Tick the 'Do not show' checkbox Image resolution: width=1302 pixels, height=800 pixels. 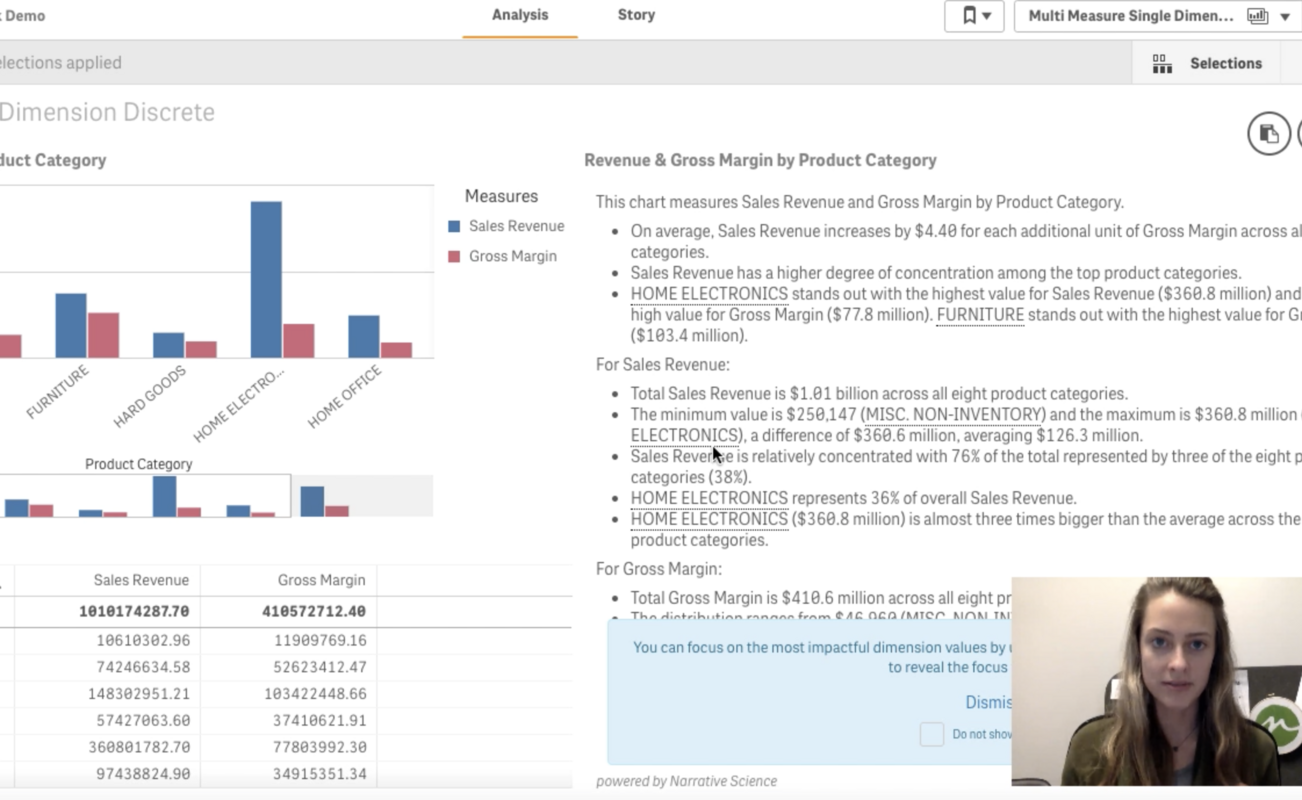point(931,734)
